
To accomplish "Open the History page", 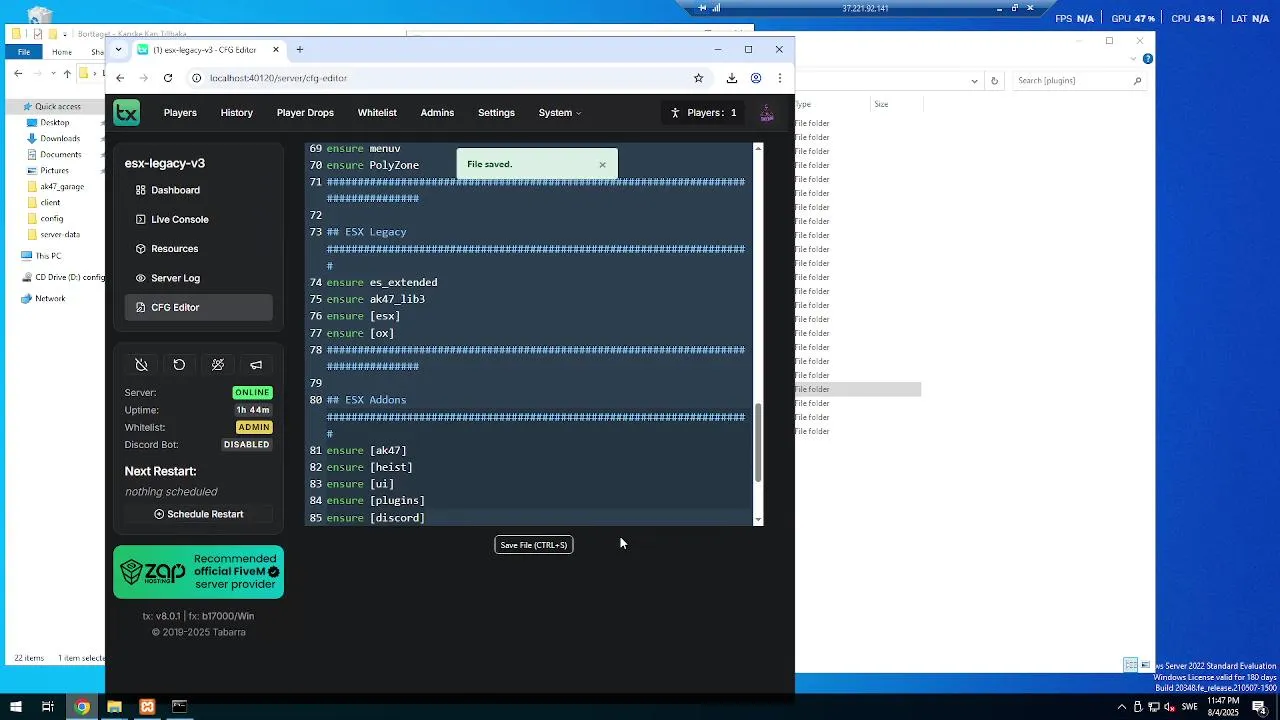I will (237, 113).
